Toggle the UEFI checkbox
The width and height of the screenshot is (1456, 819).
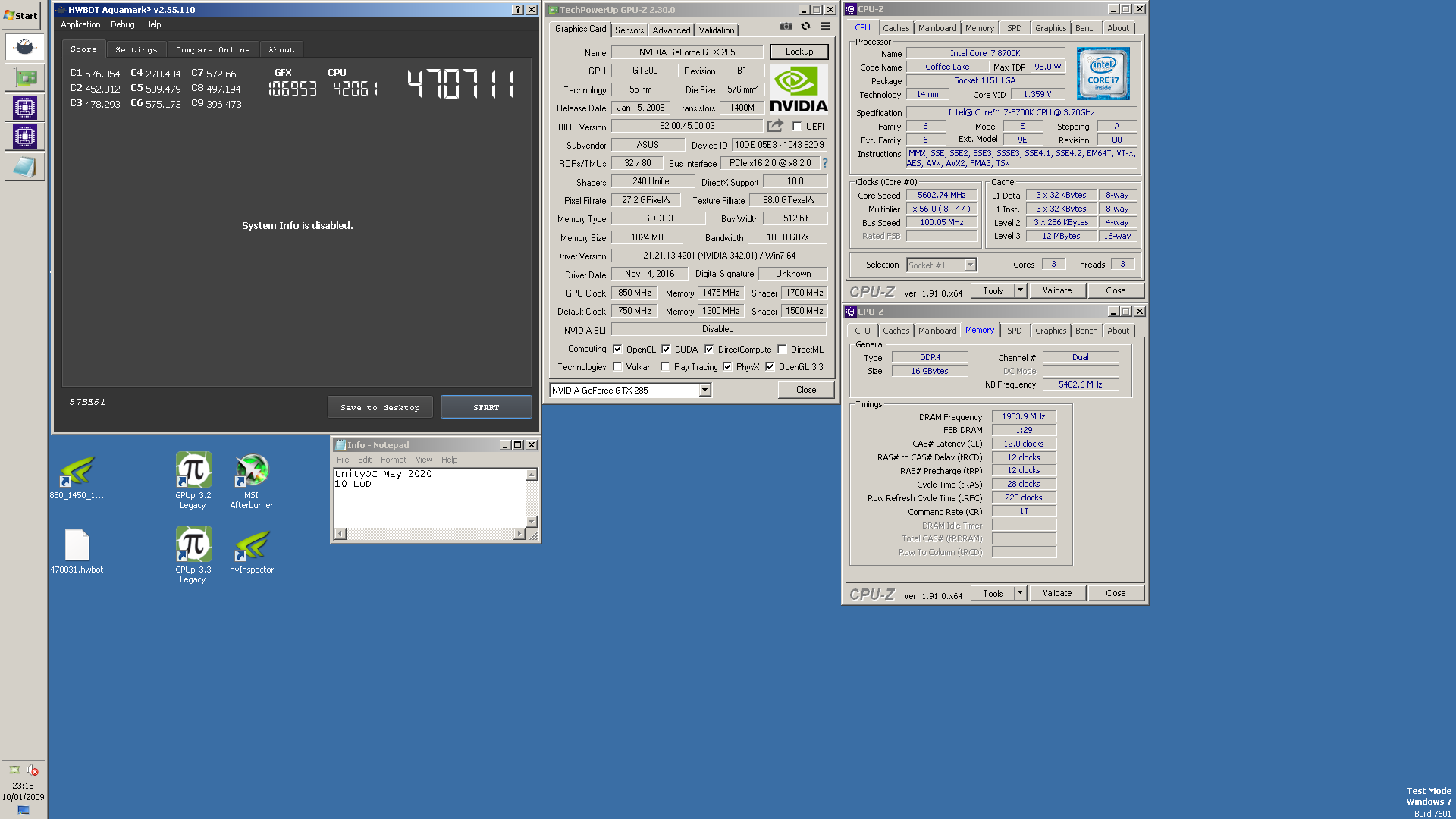[x=797, y=127]
